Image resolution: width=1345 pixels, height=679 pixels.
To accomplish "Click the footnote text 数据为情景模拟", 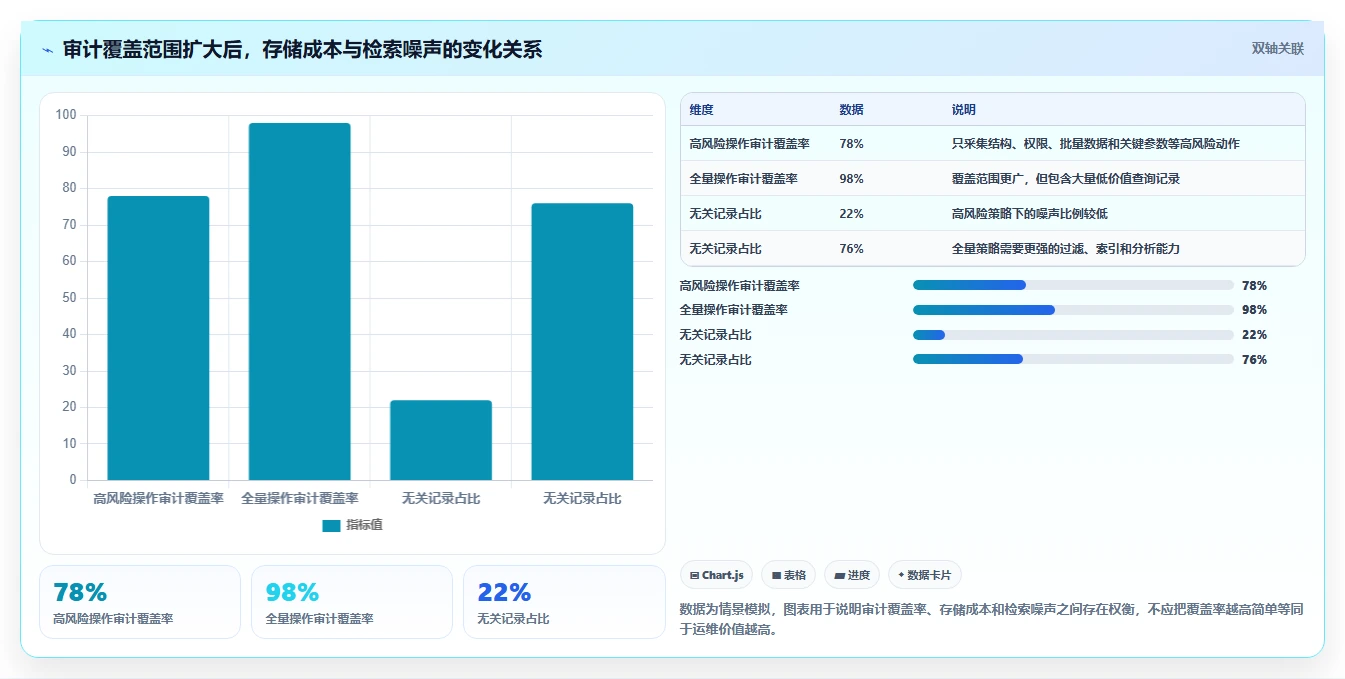I will click(x=727, y=610).
